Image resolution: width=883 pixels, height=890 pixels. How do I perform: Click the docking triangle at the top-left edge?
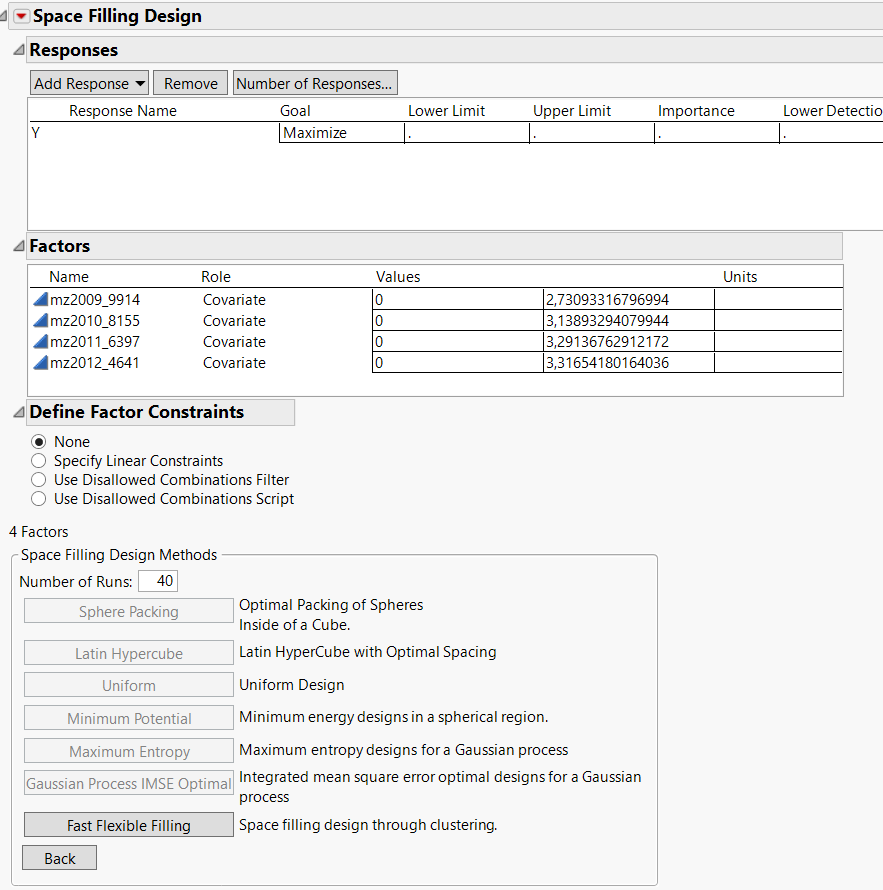point(5,13)
